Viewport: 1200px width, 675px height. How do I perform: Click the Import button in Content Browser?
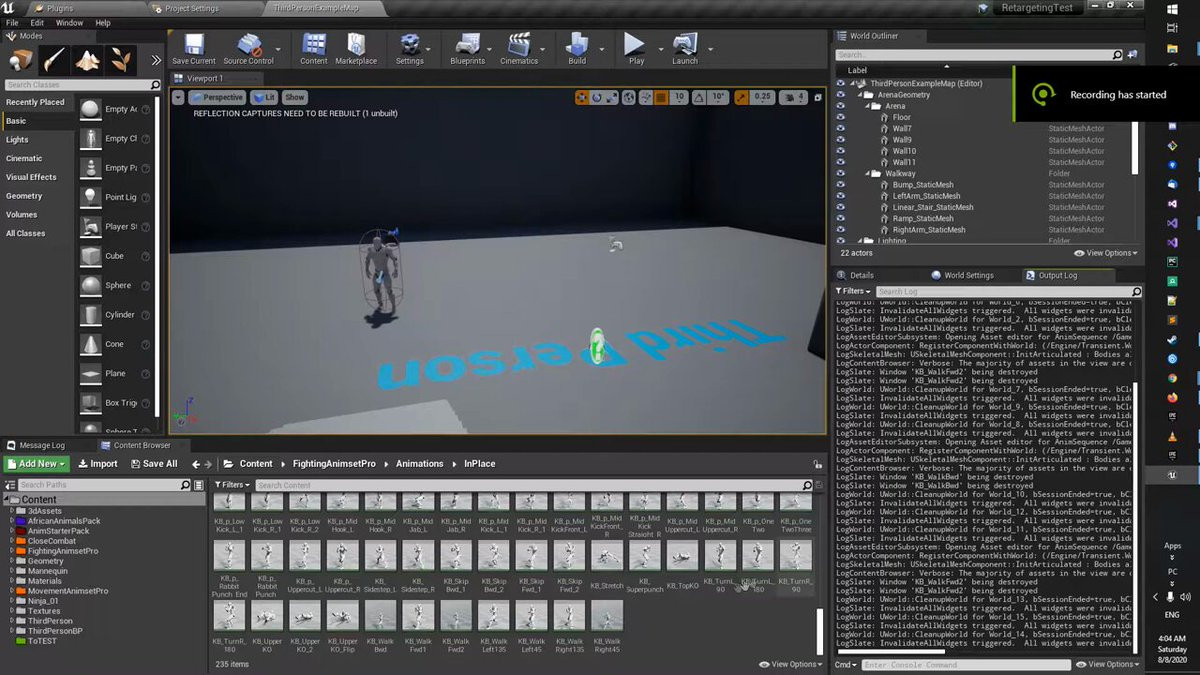coord(97,464)
